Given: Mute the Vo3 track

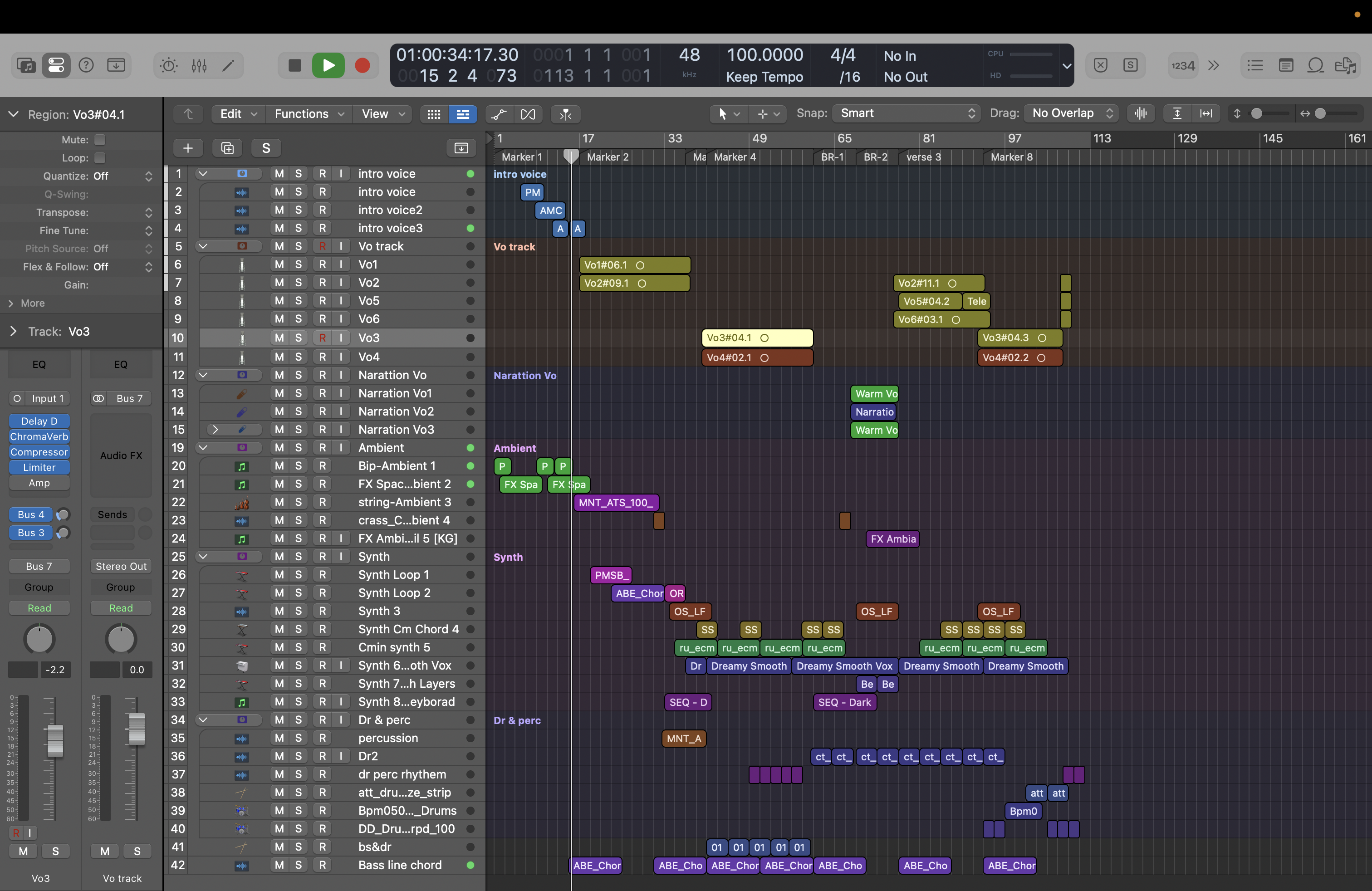Looking at the screenshot, I should pos(279,338).
